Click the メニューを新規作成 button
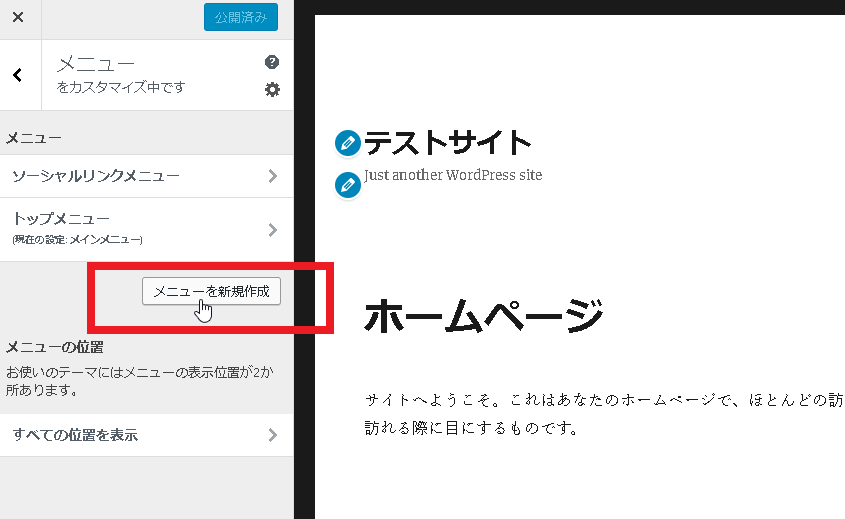 (x=212, y=291)
